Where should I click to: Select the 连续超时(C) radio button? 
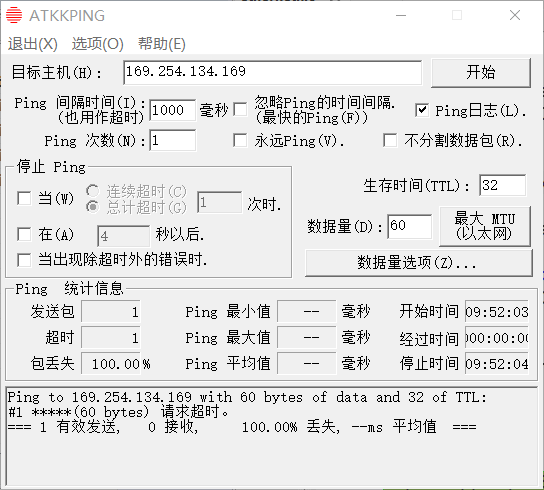(93, 191)
